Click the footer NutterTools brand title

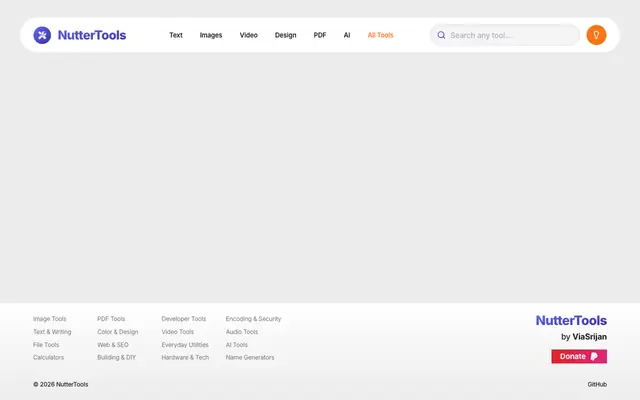tap(571, 320)
